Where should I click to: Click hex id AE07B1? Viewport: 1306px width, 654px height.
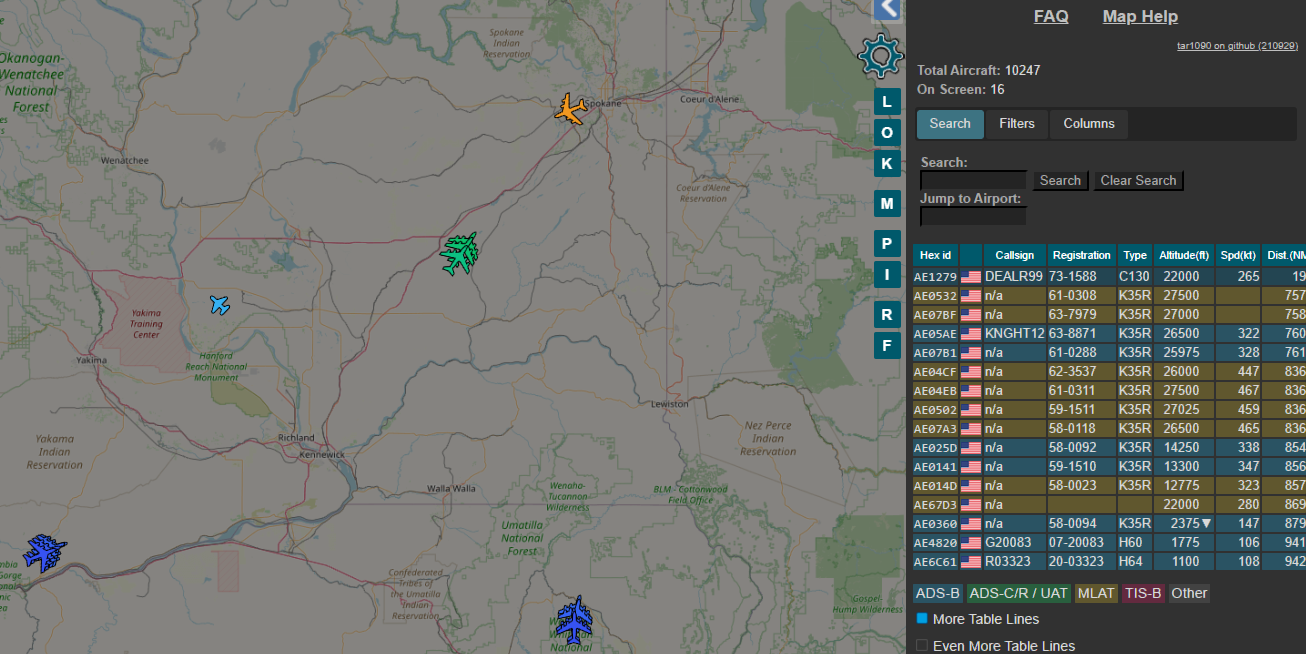click(x=935, y=352)
